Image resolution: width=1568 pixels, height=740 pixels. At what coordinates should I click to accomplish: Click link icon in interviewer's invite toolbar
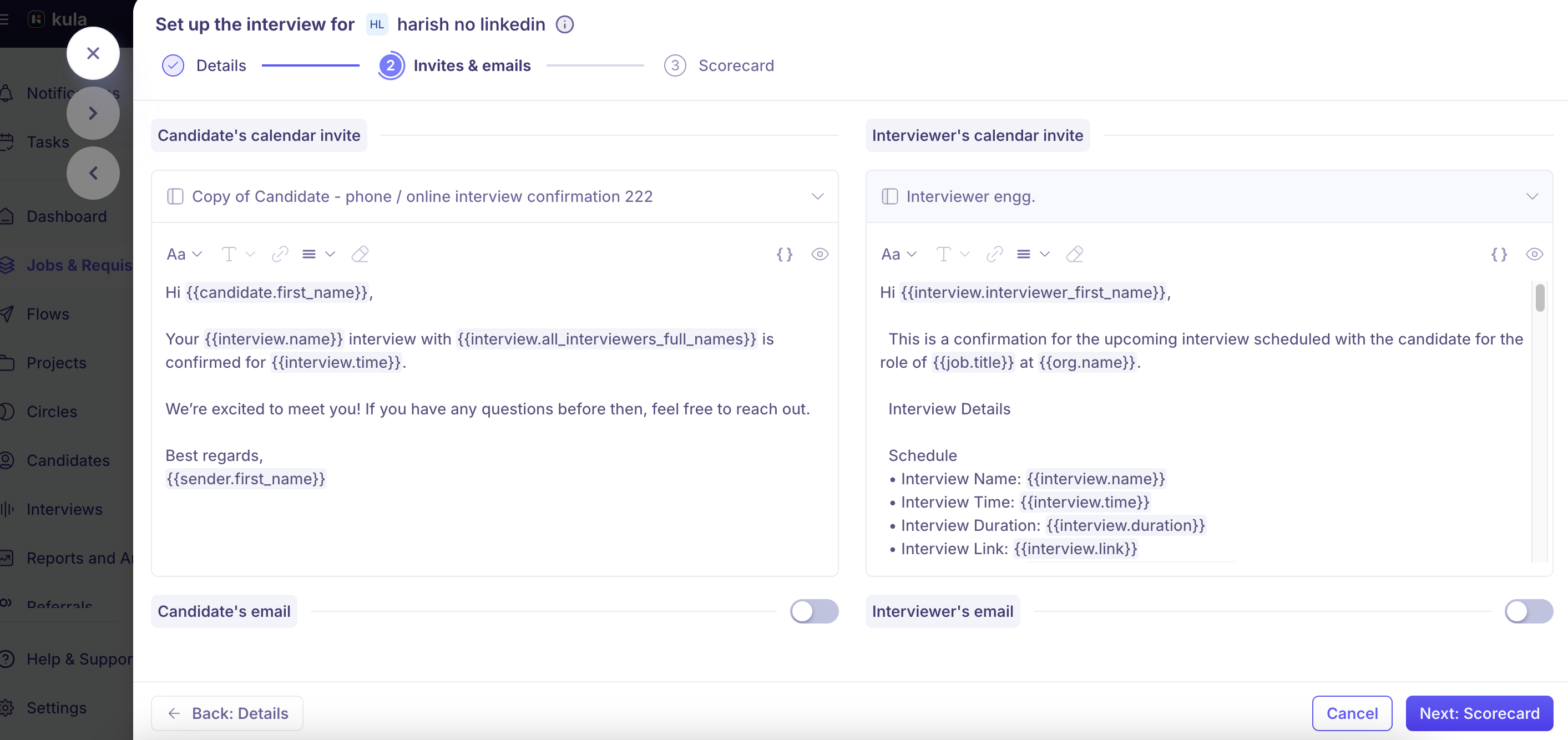pyautogui.click(x=995, y=255)
